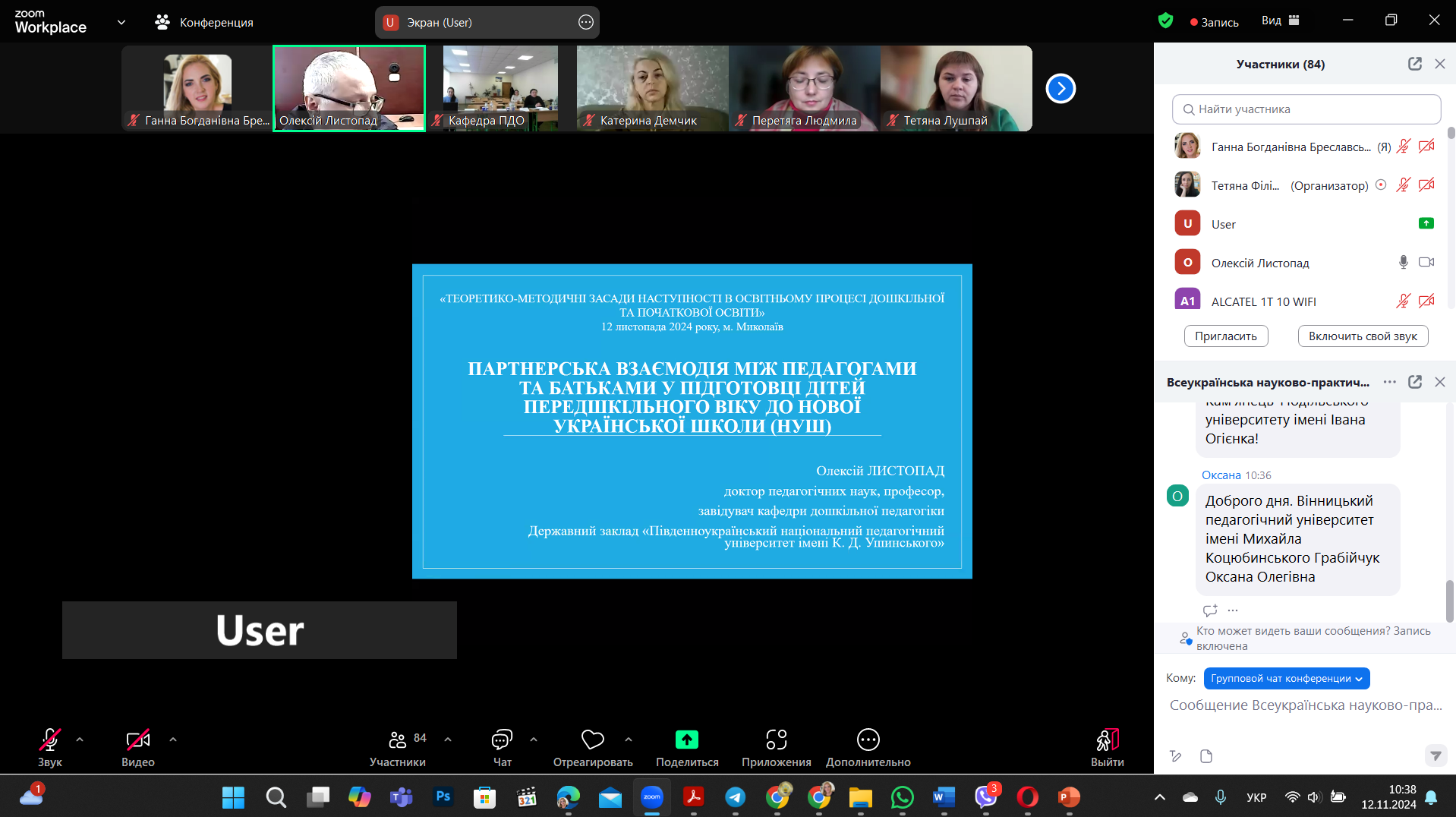This screenshot has width=1456, height=817.
Task: Click the green Share screen icon
Action: [x=686, y=740]
